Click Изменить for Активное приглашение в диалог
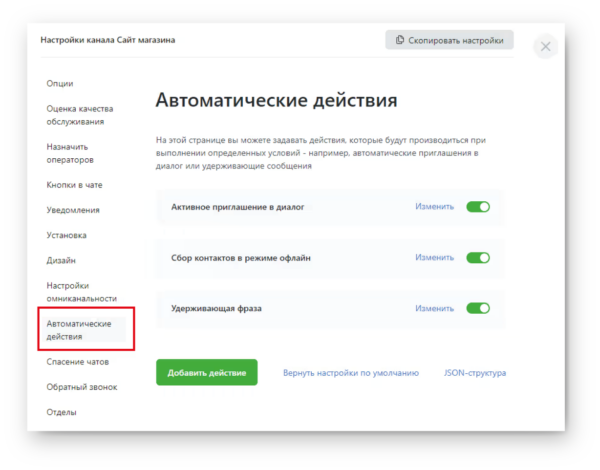600x470 pixels. (435, 207)
